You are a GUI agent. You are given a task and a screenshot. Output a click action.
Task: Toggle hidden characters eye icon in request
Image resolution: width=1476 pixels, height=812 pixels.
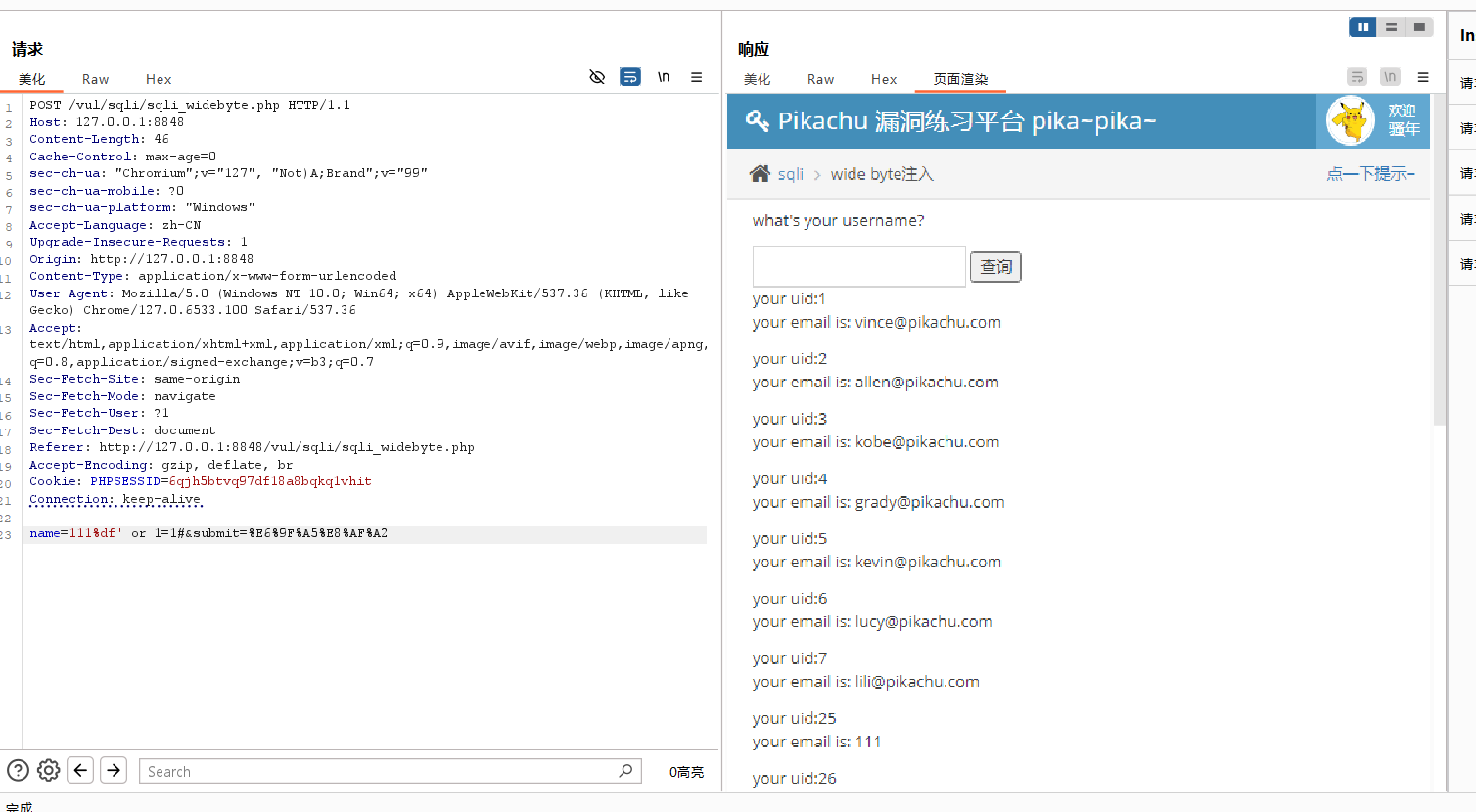pos(597,77)
